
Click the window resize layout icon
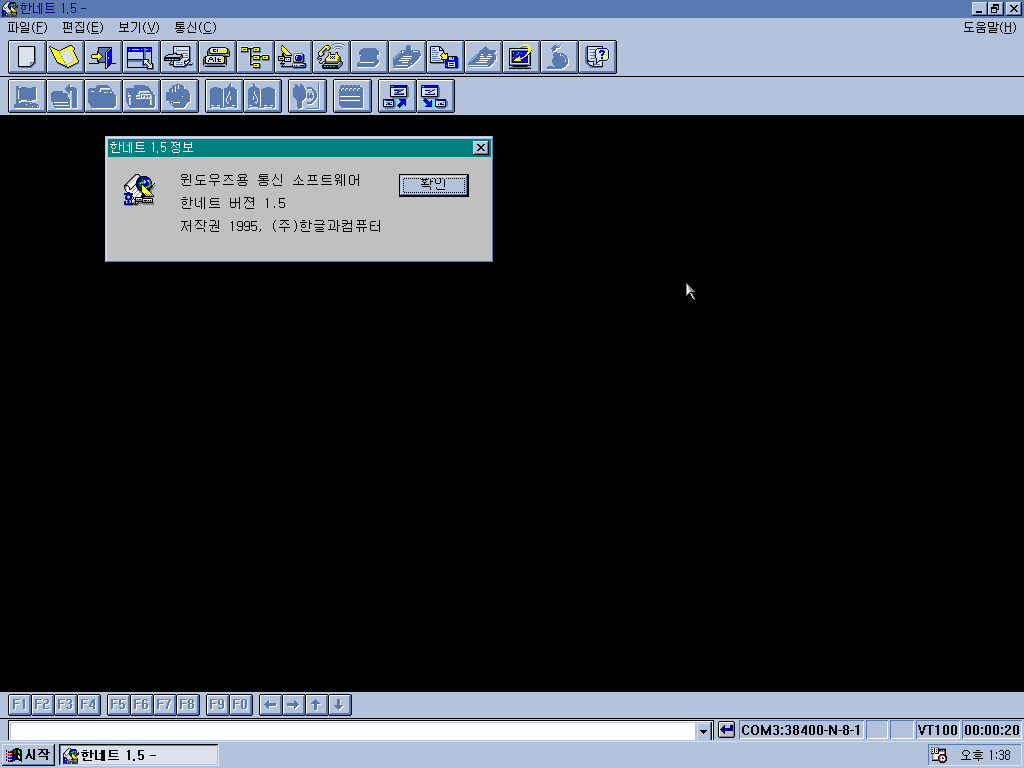140,57
